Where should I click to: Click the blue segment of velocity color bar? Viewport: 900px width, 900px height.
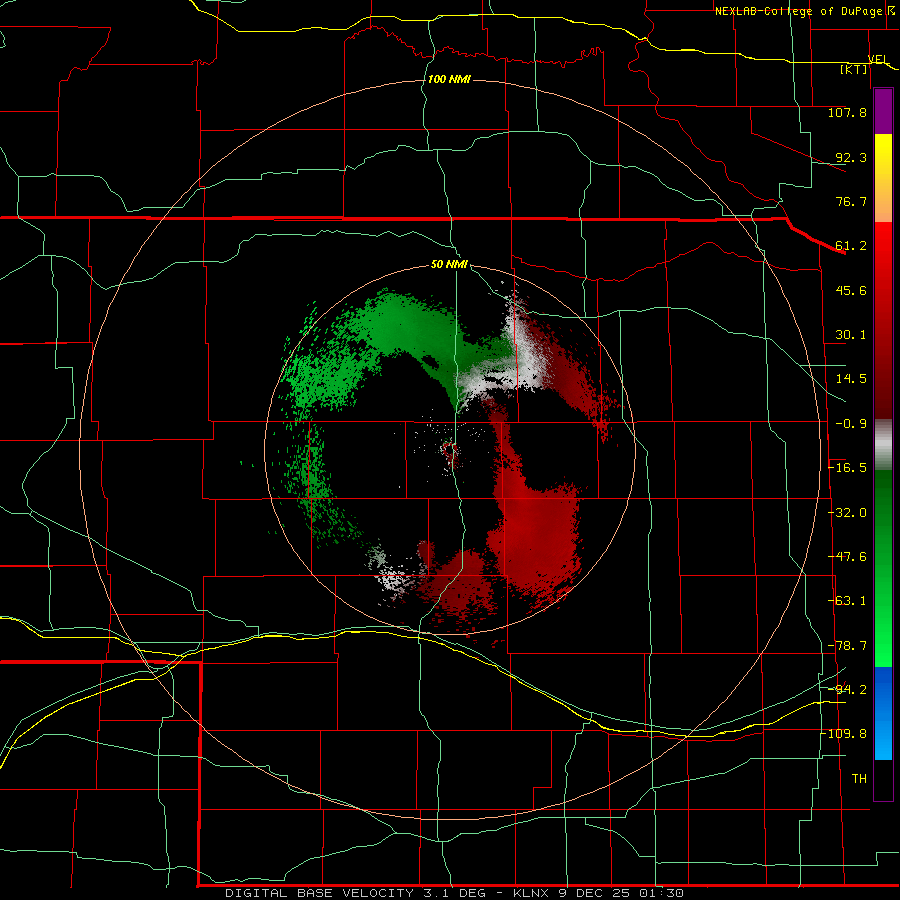tap(883, 713)
